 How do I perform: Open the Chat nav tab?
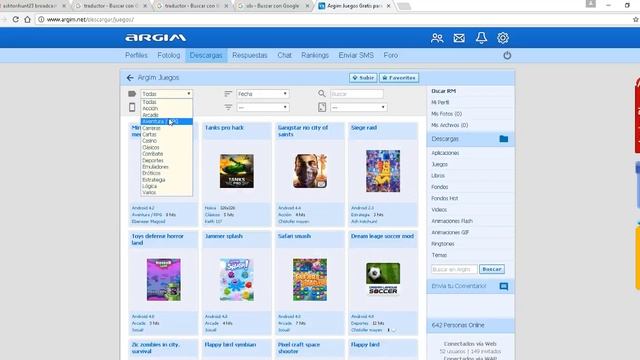click(x=284, y=55)
